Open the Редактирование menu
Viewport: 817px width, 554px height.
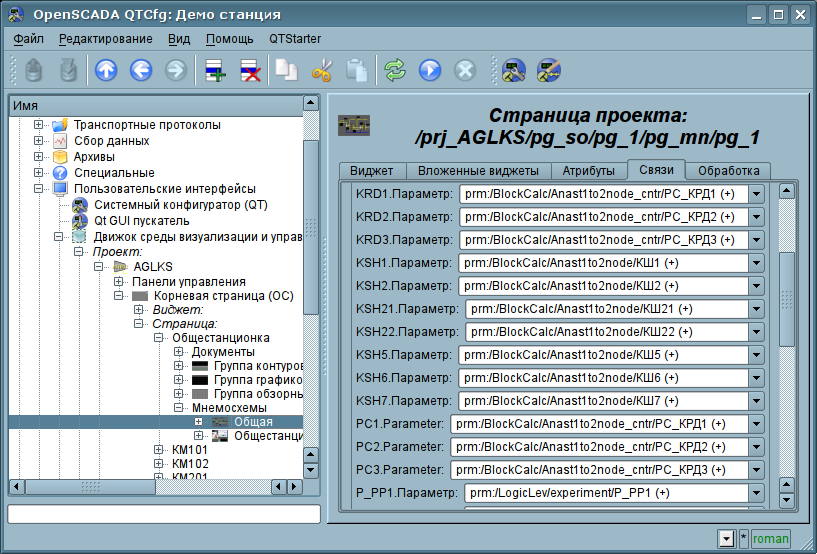click(x=105, y=39)
